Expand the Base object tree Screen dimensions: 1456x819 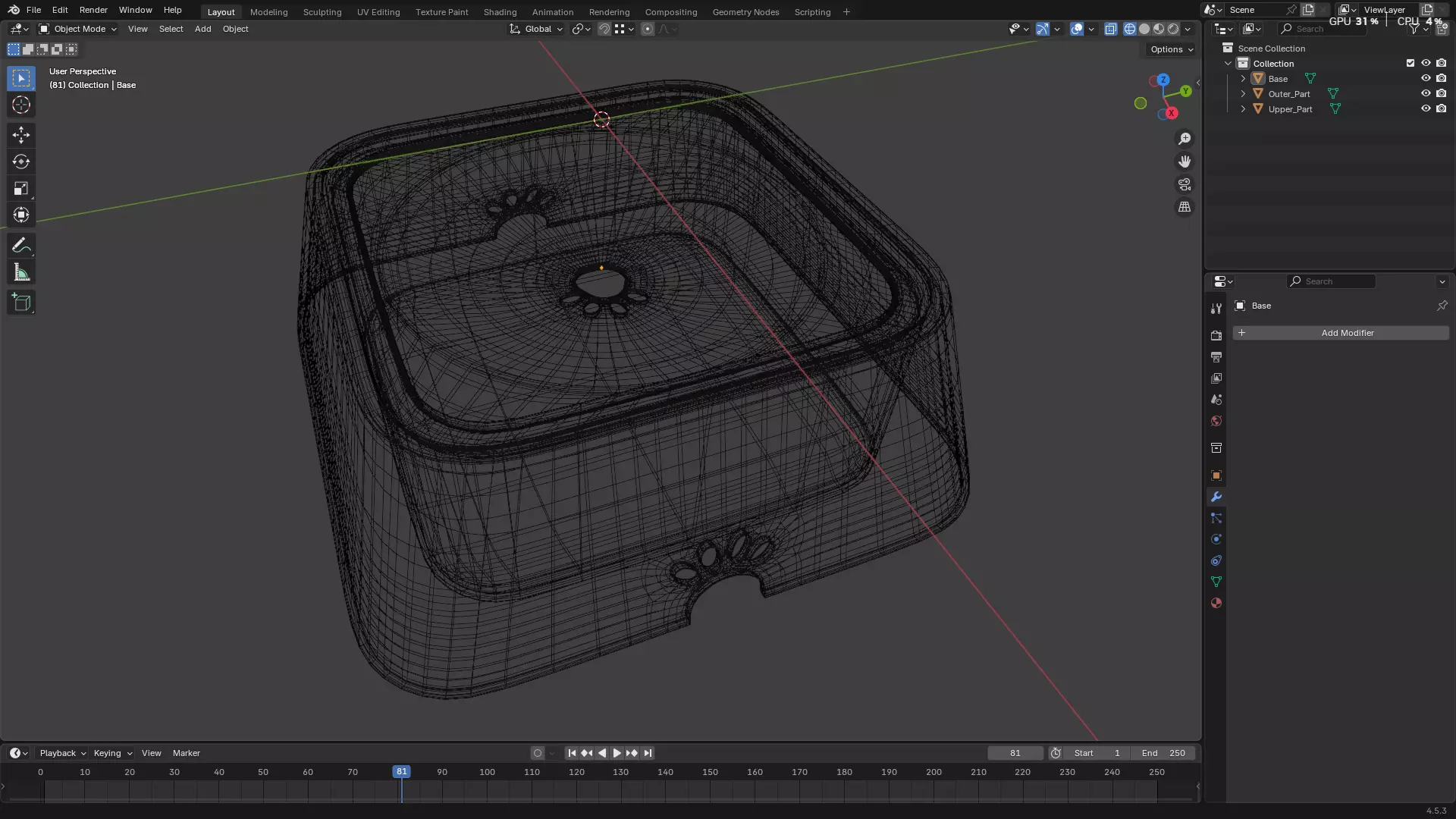pos(1243,78)
